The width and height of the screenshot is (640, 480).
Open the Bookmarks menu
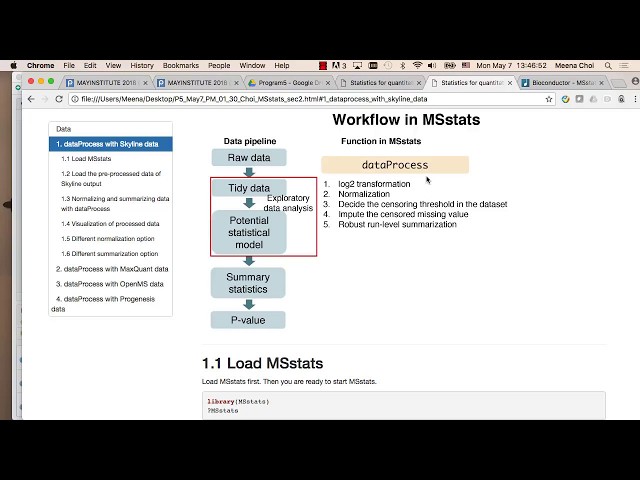pyautogui.click(x=180, y=65)
